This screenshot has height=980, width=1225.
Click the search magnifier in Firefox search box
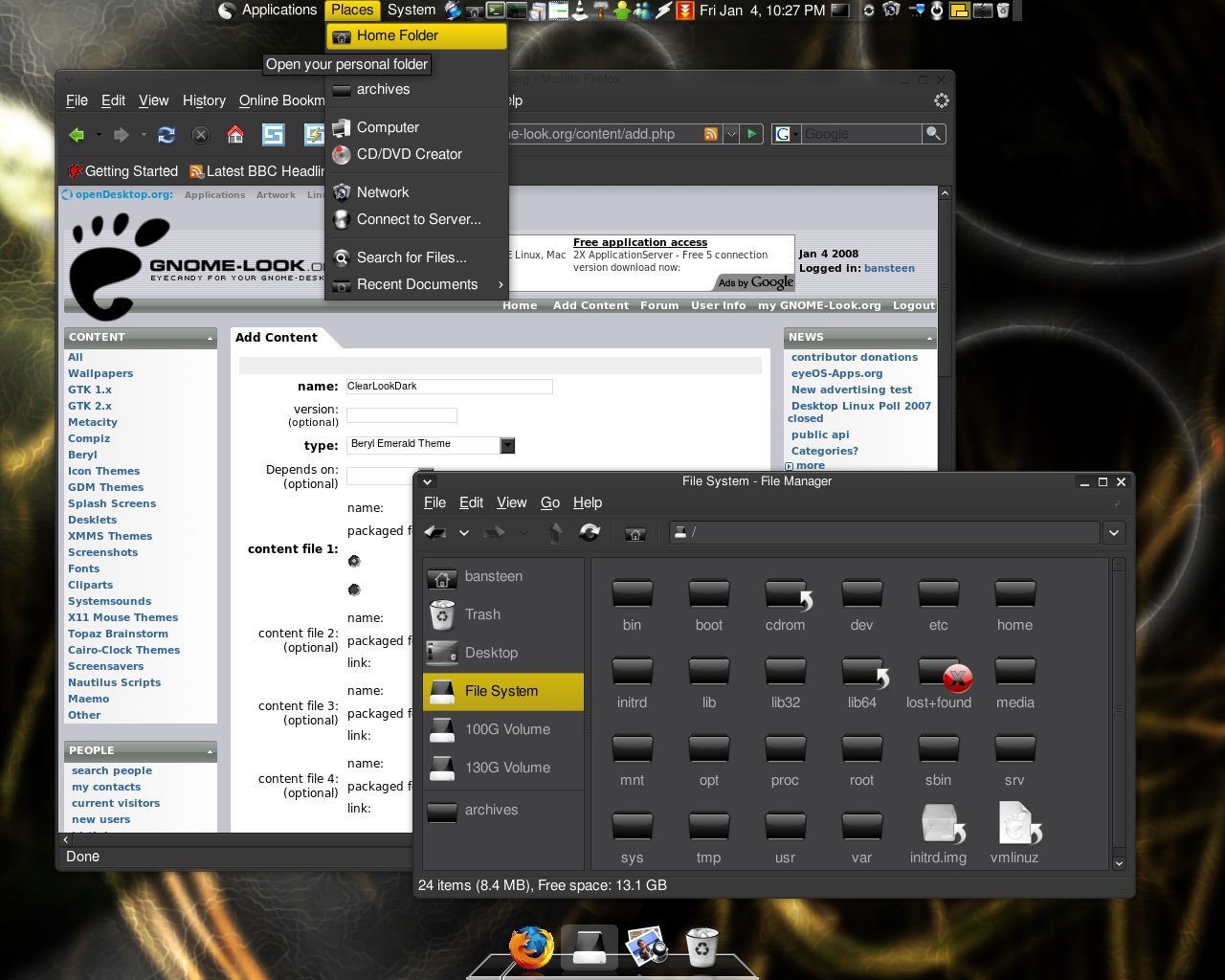pyautogui.click(x=934, y=134)
